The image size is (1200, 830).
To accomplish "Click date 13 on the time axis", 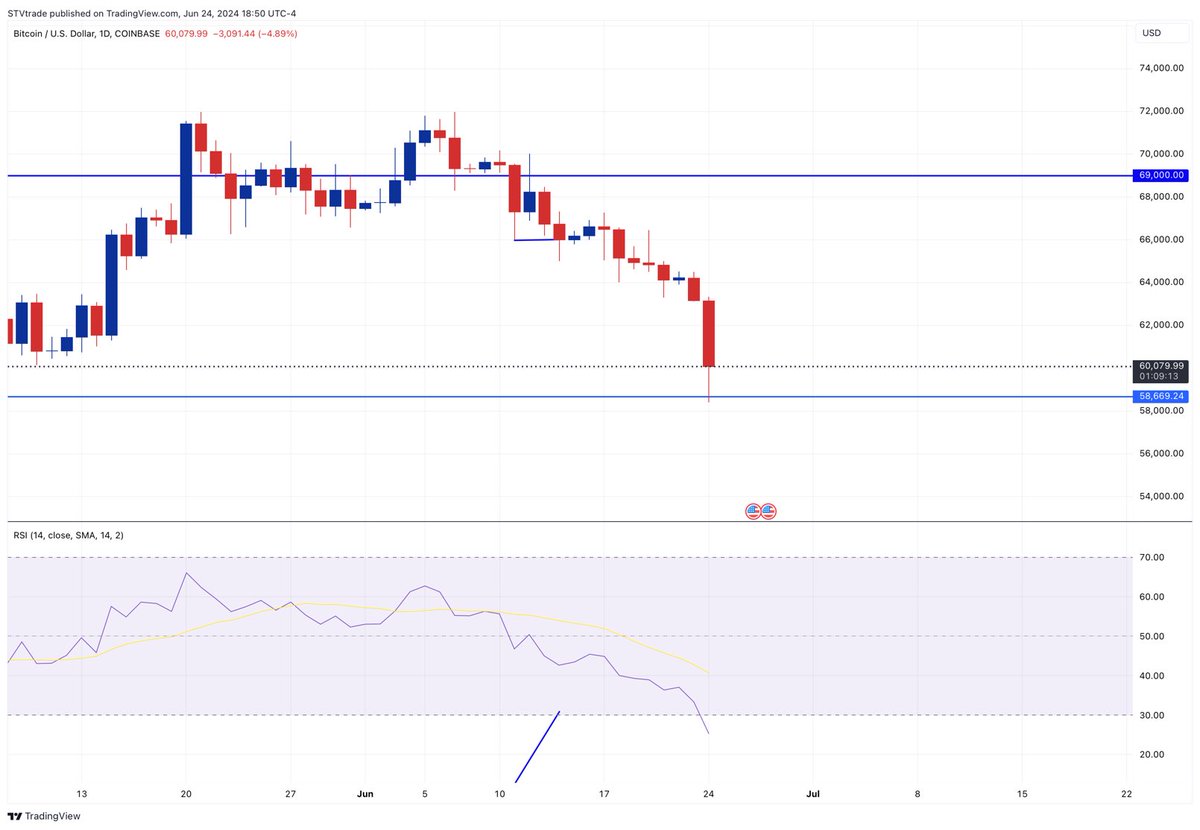I will pyautogui.click(x=82, y=794).
